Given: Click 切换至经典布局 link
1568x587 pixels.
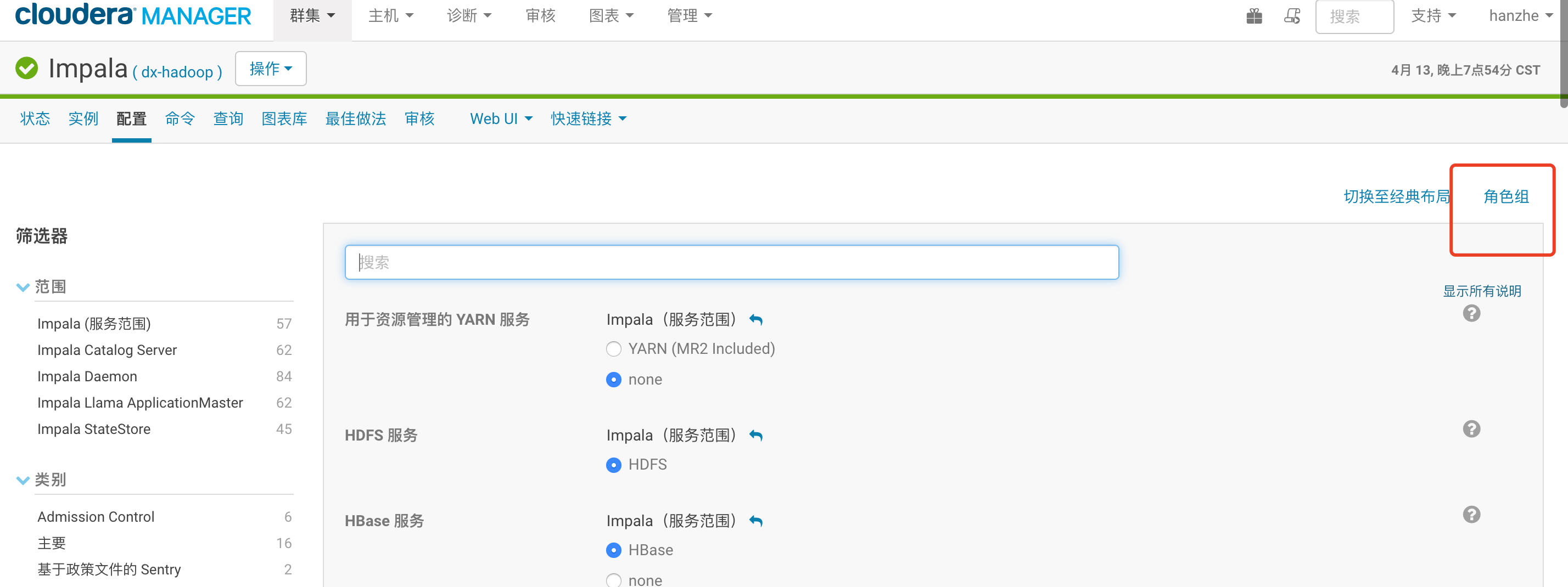Looking at the screenshot, I should tap(1397, 196).
